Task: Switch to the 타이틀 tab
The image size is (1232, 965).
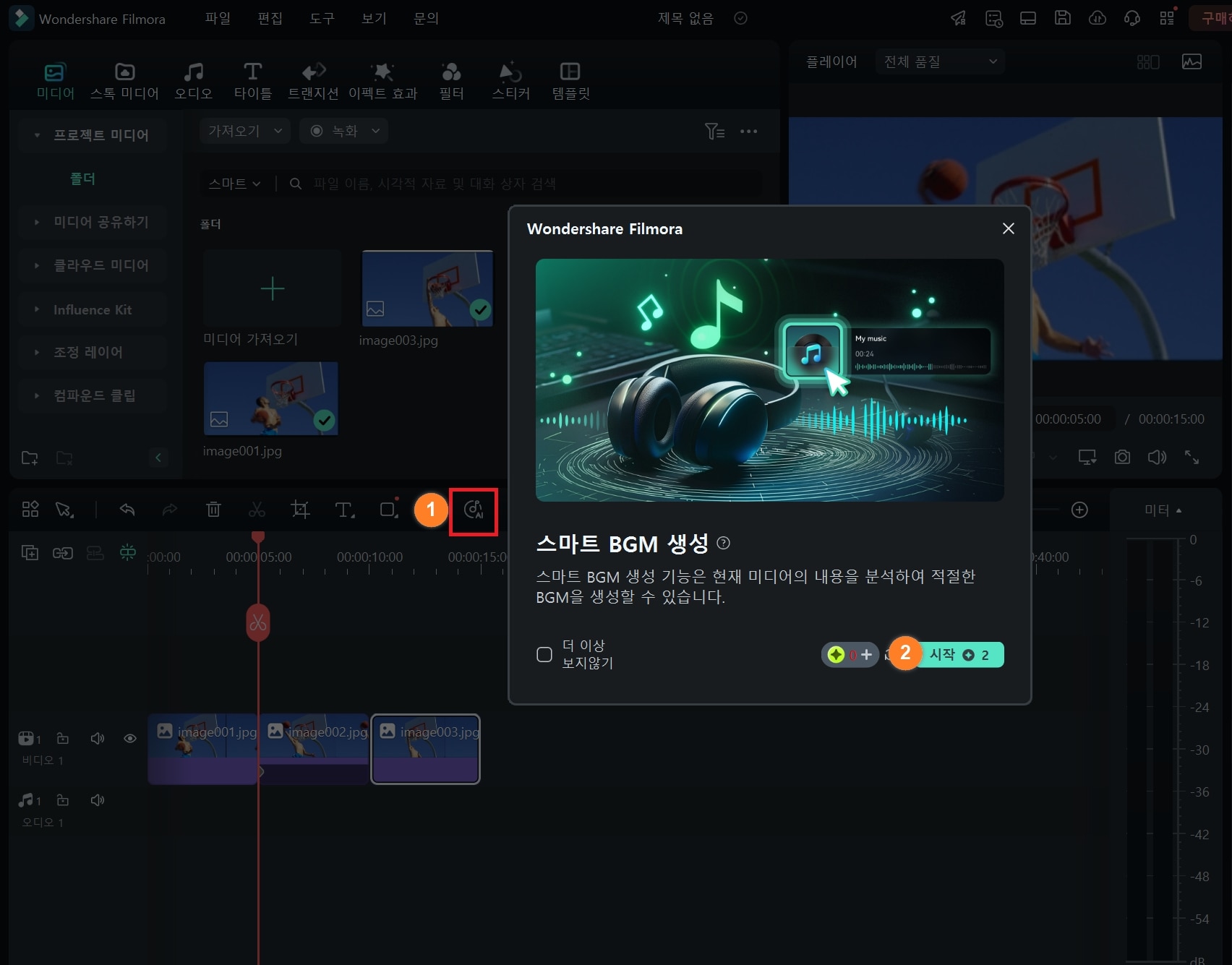Action: coord(253,81)
